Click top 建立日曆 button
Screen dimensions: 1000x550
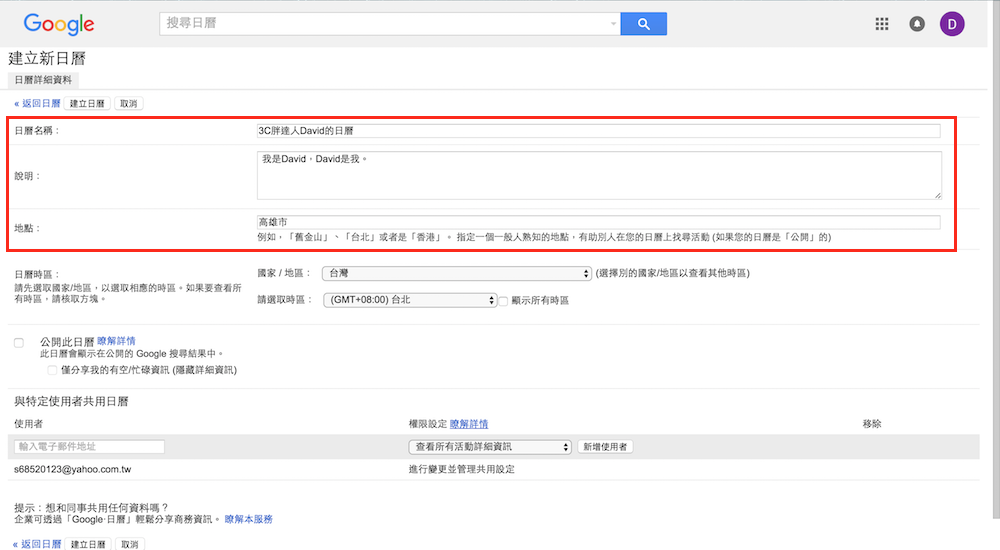point(88,103)
